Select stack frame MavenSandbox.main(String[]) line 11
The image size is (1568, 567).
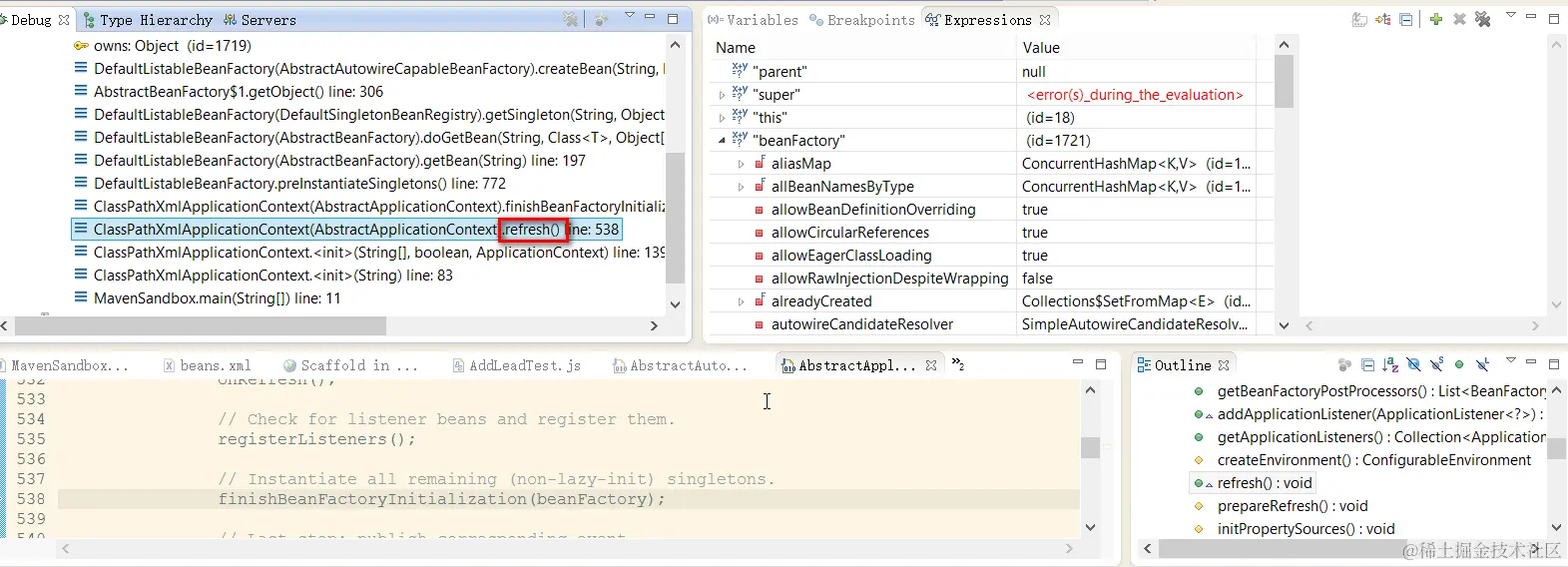[207, 298]
